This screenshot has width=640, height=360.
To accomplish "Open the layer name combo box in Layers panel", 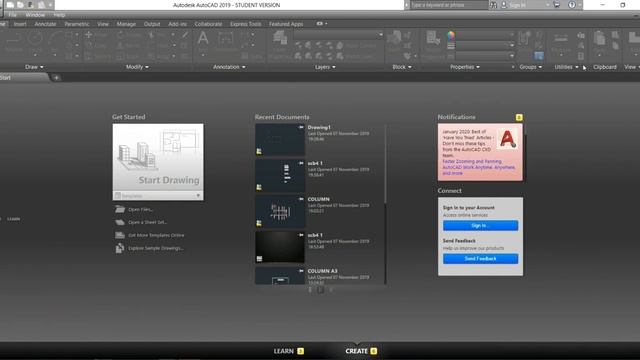I will pos(338,35).
